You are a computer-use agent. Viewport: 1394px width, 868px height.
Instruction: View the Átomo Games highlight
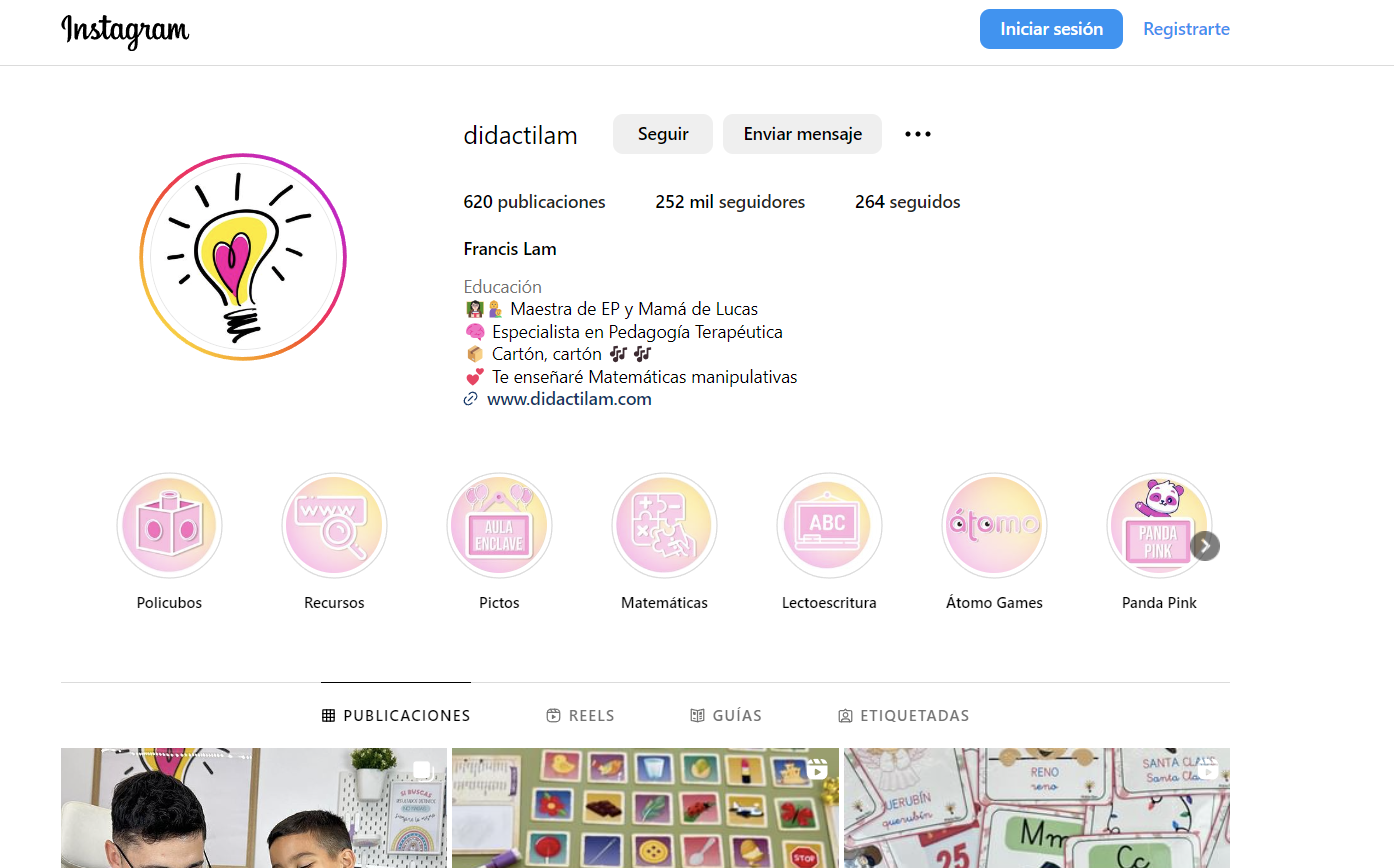coord(994,526)
